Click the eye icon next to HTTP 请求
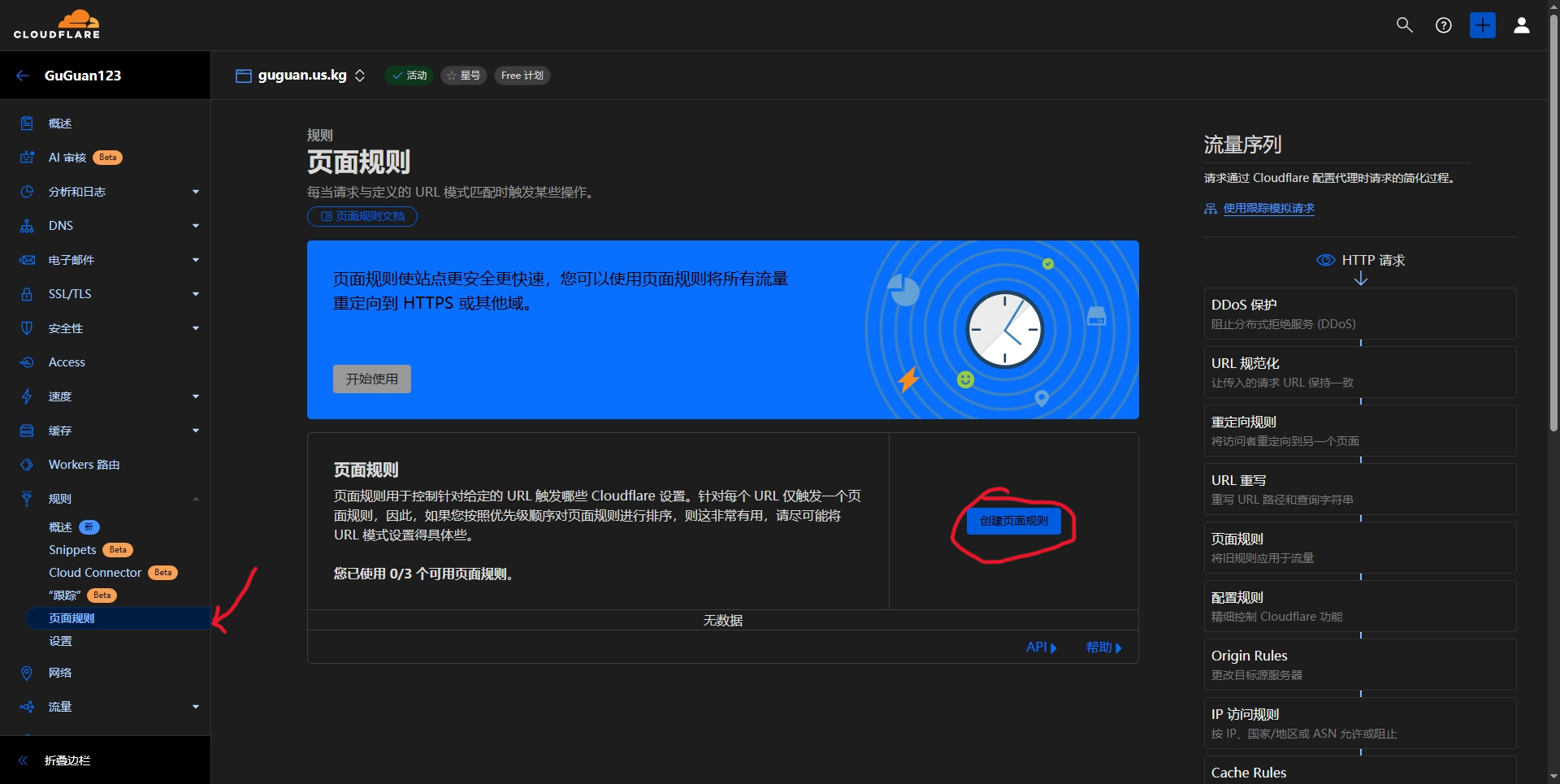This screenshot has width=1560, height=784. (1325, 260)
